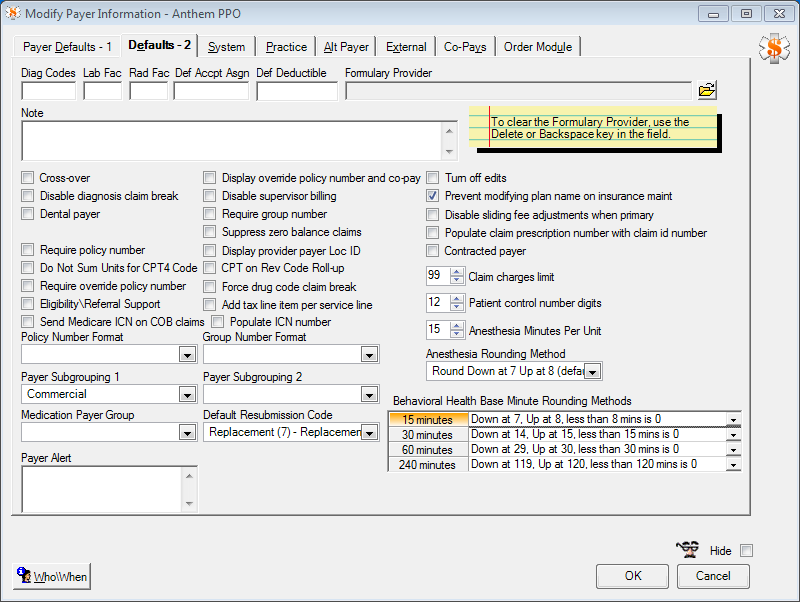Click the dollar medical emblem icon at top right
The height and width of the screenshot is (602, 800).
click(x=774, y=49)
